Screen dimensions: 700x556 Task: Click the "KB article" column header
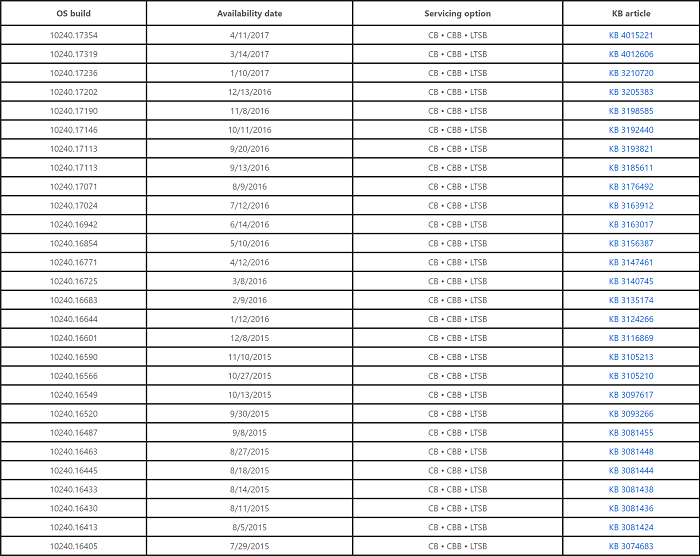pos(631,13)
